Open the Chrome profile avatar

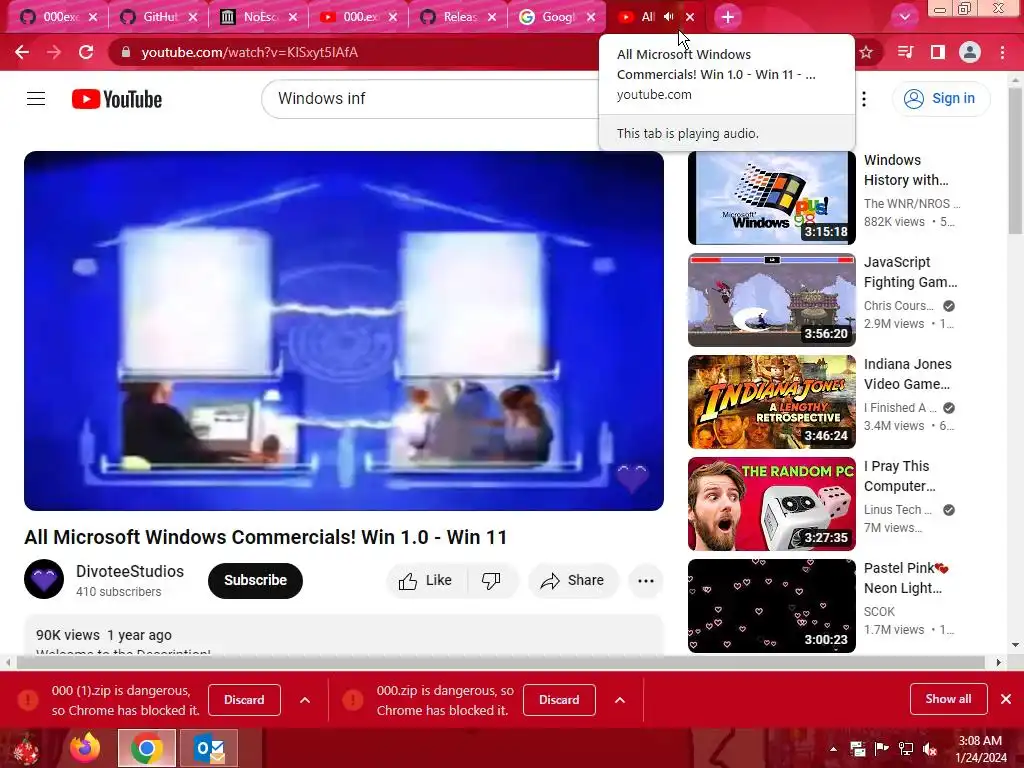click(x=970, y=52)
